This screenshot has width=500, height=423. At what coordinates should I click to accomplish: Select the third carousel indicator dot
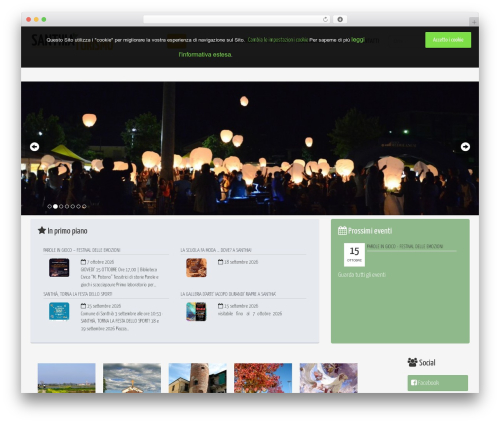61,207
